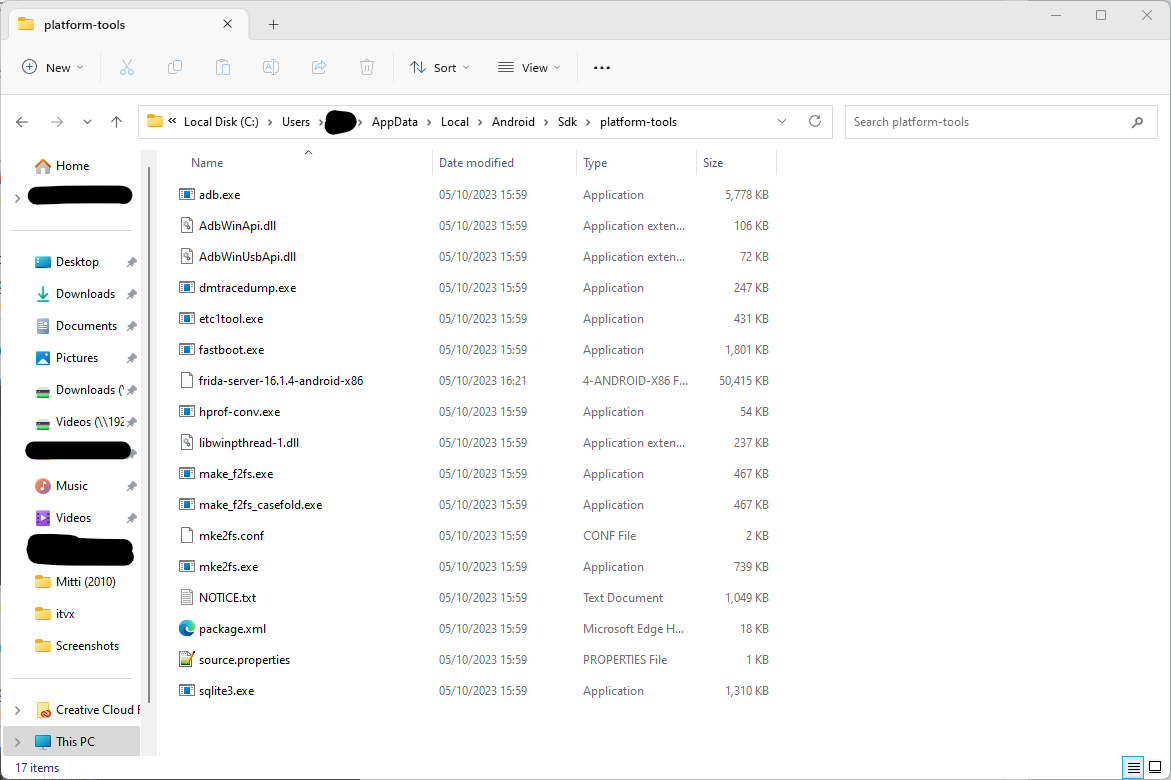Sort by Type column header
This screenshot has width=1171, height=780.
(x=595, y=163)
